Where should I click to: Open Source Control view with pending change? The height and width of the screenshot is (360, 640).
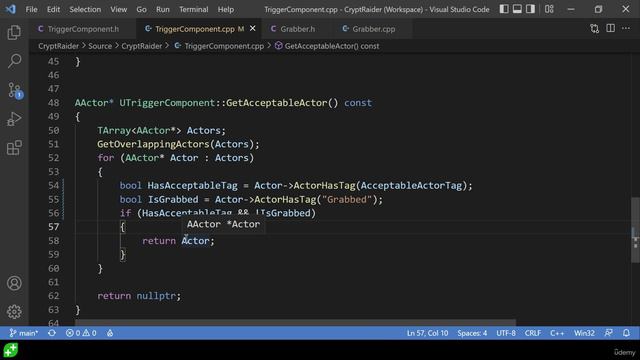(15, 90)
